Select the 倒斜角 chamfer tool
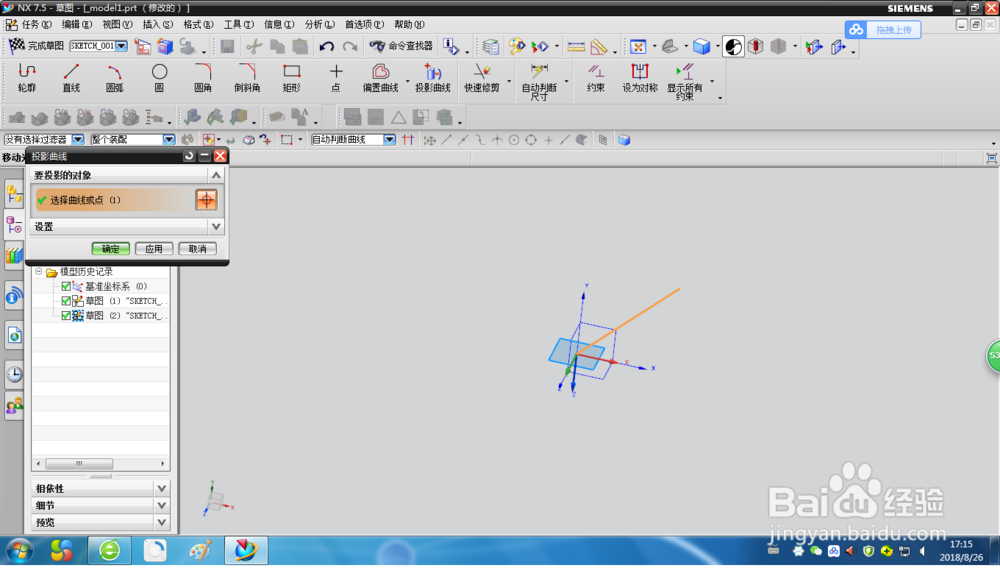Image resolution: width=1000 pixels, height=568 pixels. click(247, 78)
